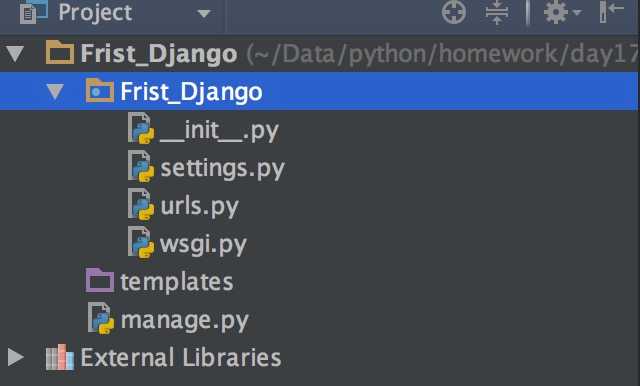Click the Python icon of settings.py
This screenshot has height=386, width=640.
click(x=141, y=166)
